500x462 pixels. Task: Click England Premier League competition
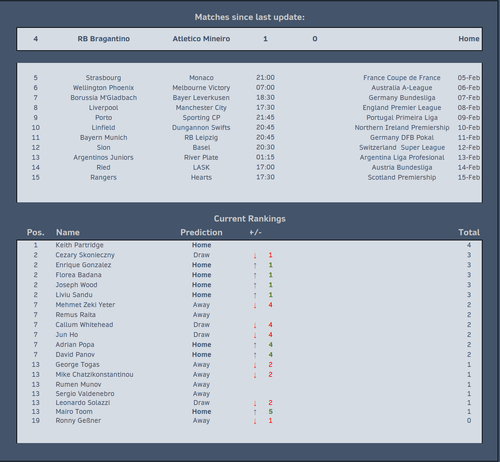coord(402,108)
